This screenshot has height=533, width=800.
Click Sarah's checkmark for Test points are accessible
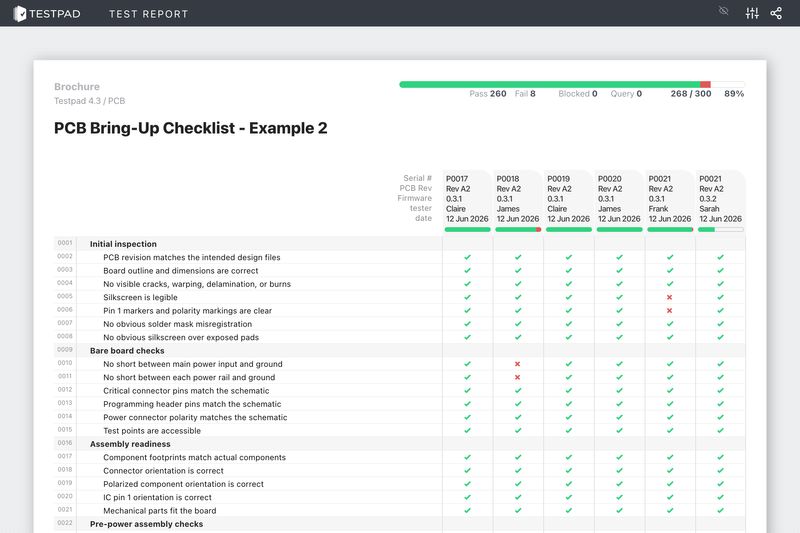[720, 430]
